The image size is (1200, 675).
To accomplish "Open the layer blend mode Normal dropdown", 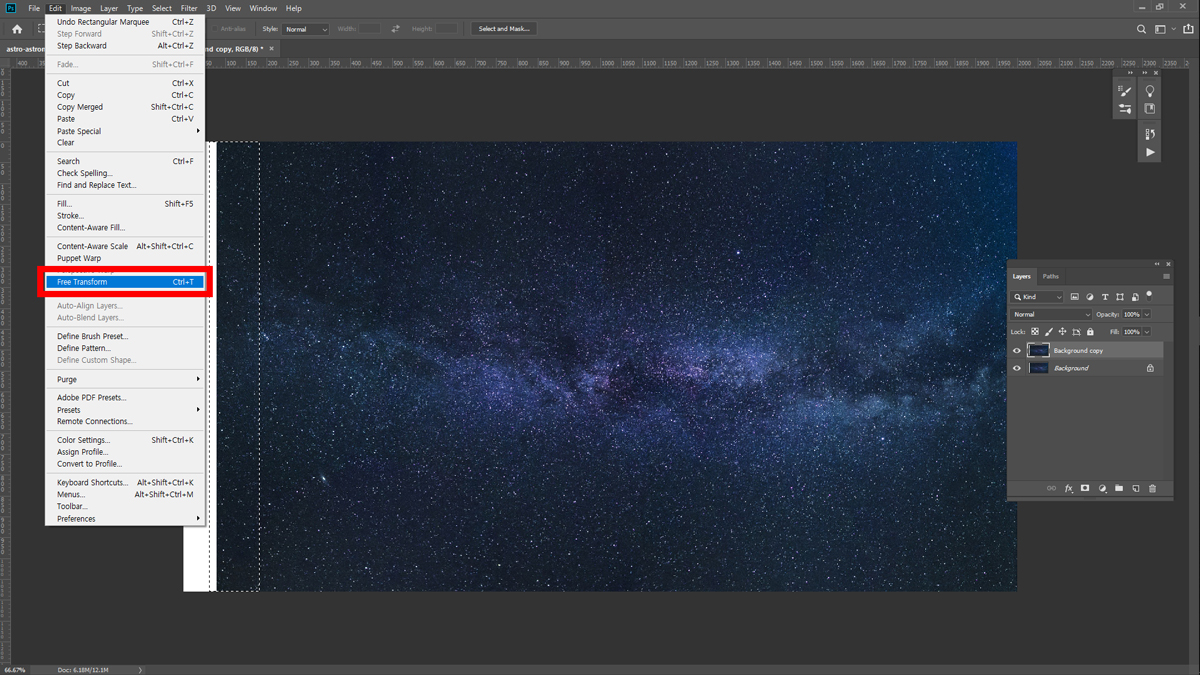I will pos(1051,315).
